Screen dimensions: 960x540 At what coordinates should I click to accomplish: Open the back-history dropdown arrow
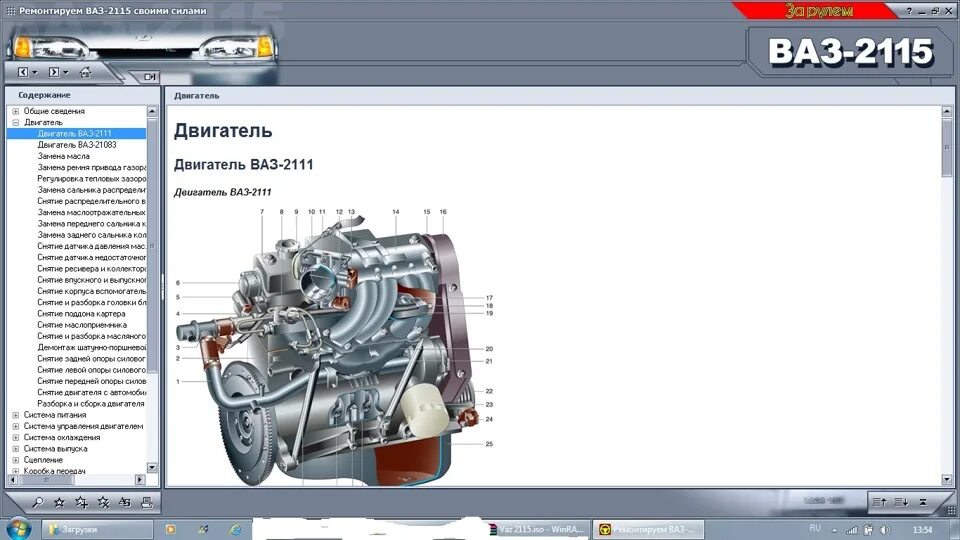(35, 73)
